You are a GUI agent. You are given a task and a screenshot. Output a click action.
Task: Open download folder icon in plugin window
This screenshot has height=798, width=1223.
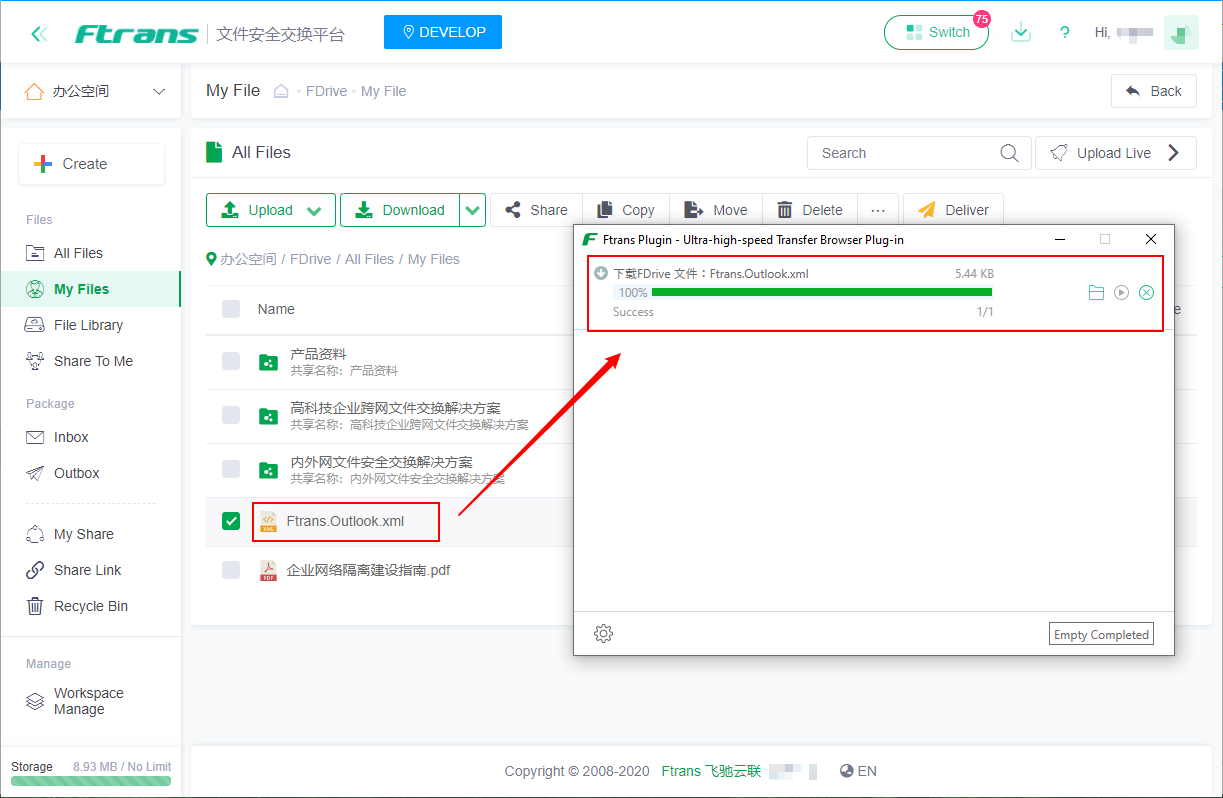point(1096,292)
